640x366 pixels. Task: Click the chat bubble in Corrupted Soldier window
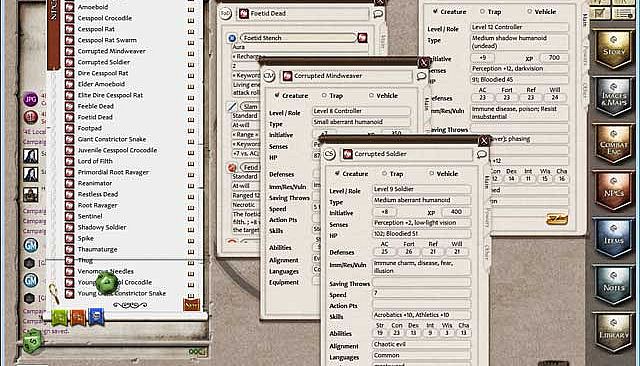click(482, 154)
